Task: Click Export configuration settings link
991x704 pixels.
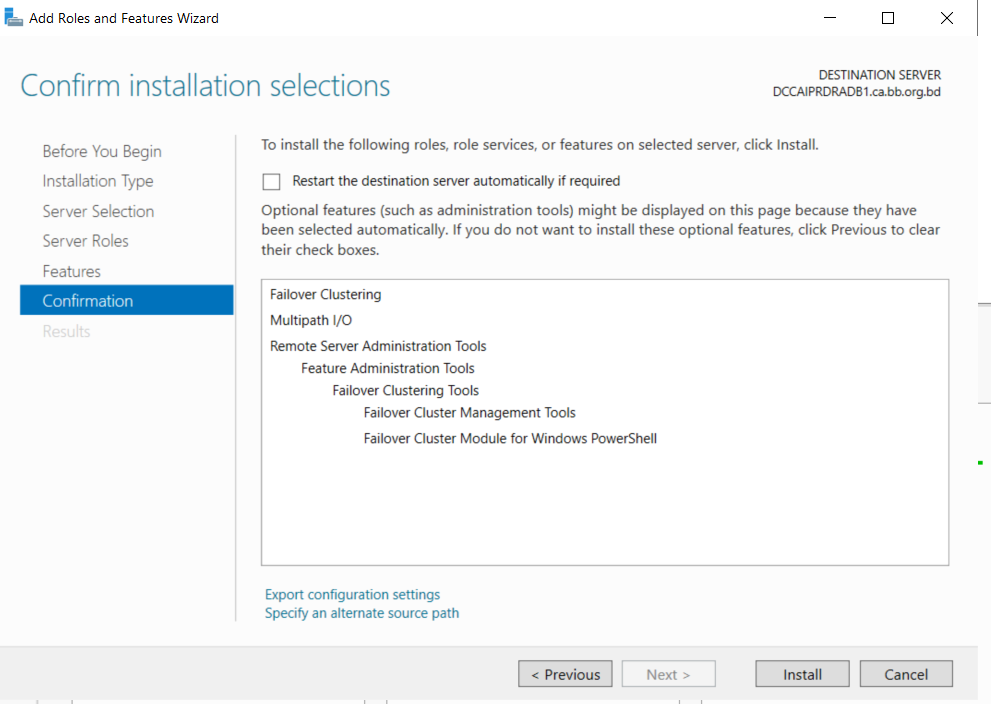Action: point(352,595)
